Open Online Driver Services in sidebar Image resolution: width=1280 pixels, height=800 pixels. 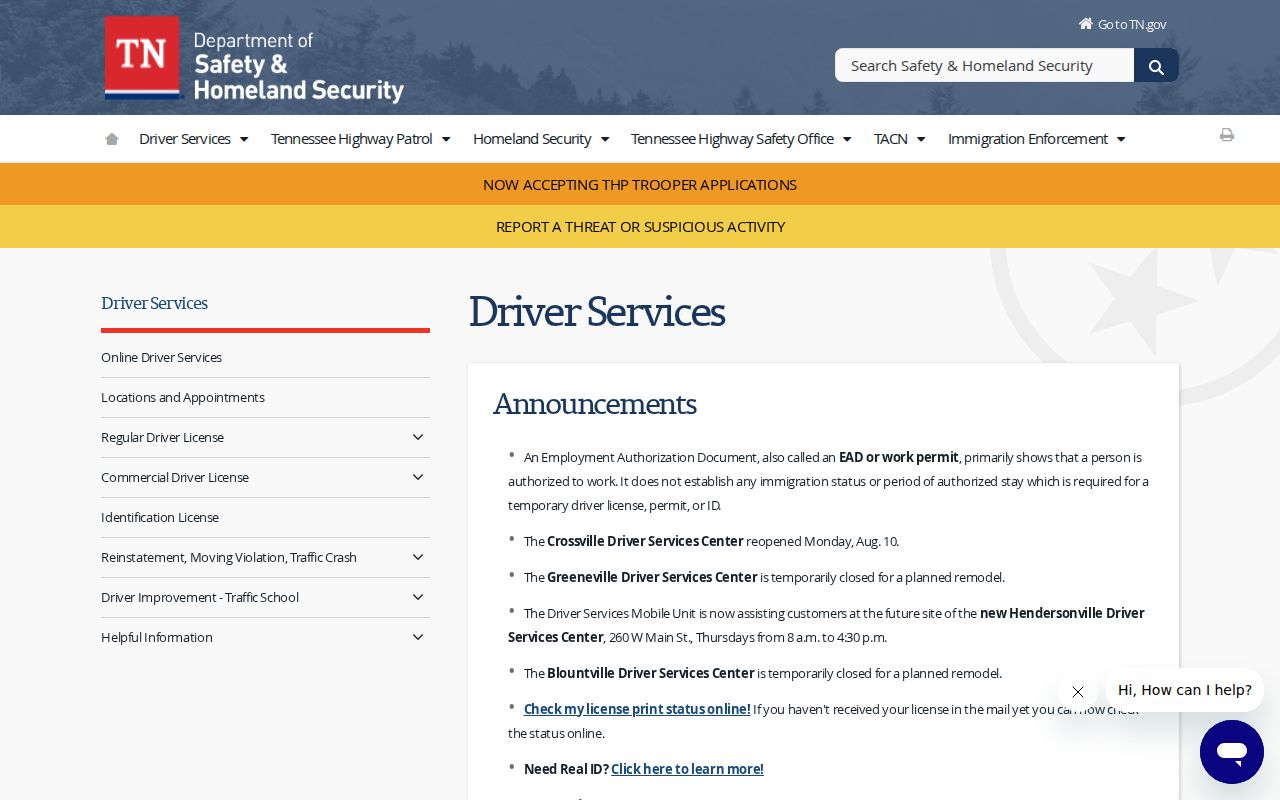161,357
